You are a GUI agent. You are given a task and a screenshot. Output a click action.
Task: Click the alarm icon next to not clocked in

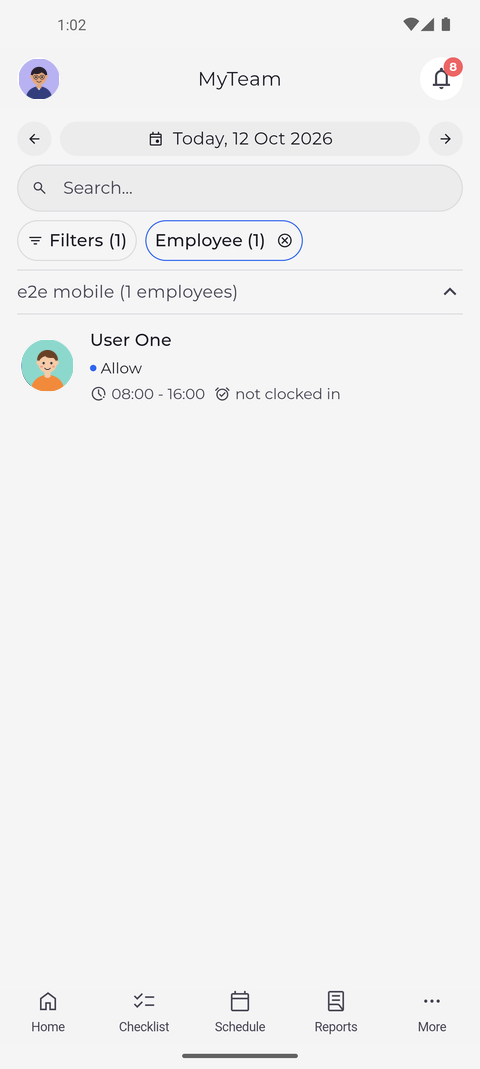(x=222, y=394)
